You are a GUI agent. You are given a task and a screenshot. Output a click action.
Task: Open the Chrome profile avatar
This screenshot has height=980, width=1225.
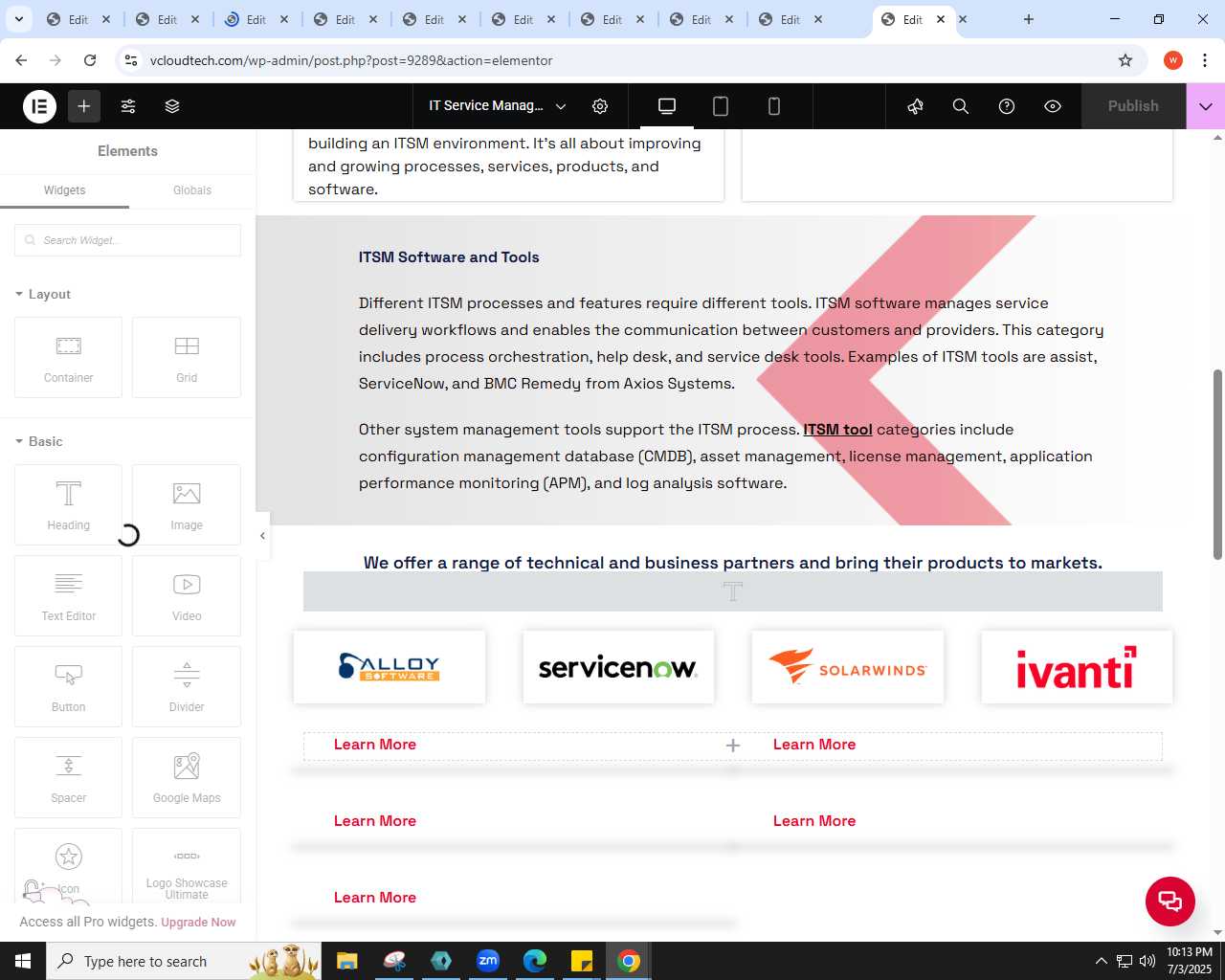pyautogui.click(x=1173, y=60)
